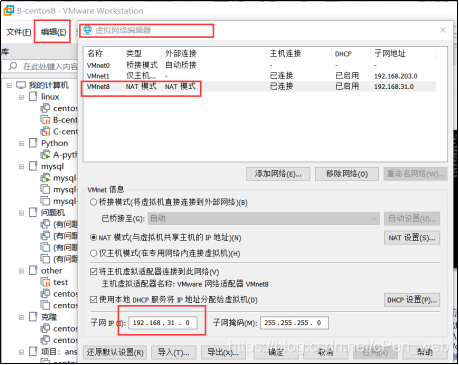Collapse the other folder node
The width and height of the screenshot is (459, 365).
[x=21, y=271]
